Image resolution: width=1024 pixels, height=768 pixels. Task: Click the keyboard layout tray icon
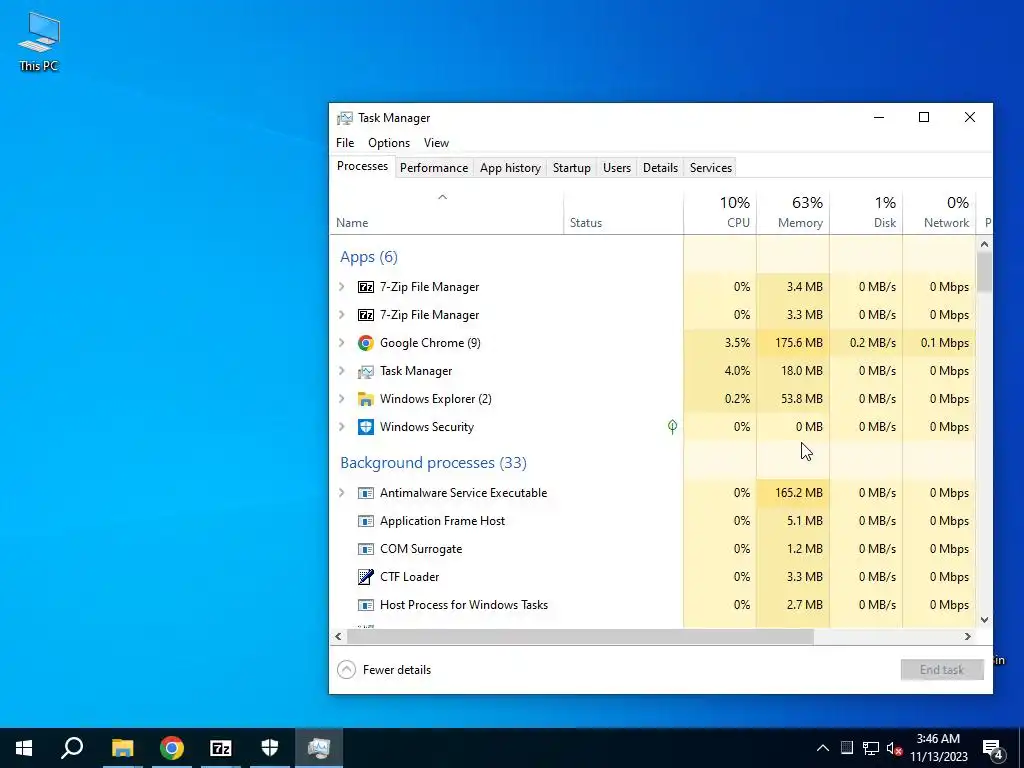click(x=846, y=748)
